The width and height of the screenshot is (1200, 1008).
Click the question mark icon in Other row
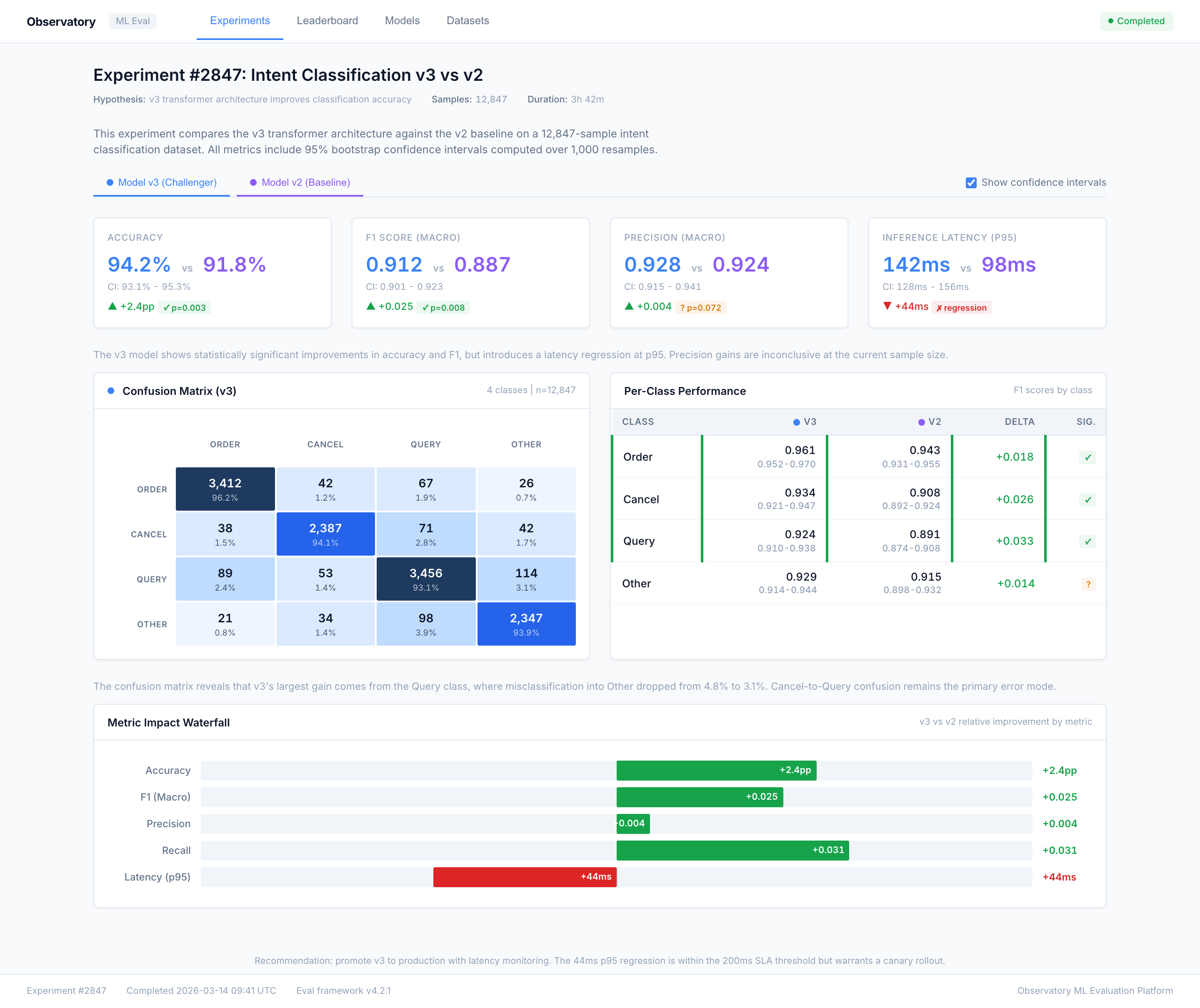point(1088,584)
